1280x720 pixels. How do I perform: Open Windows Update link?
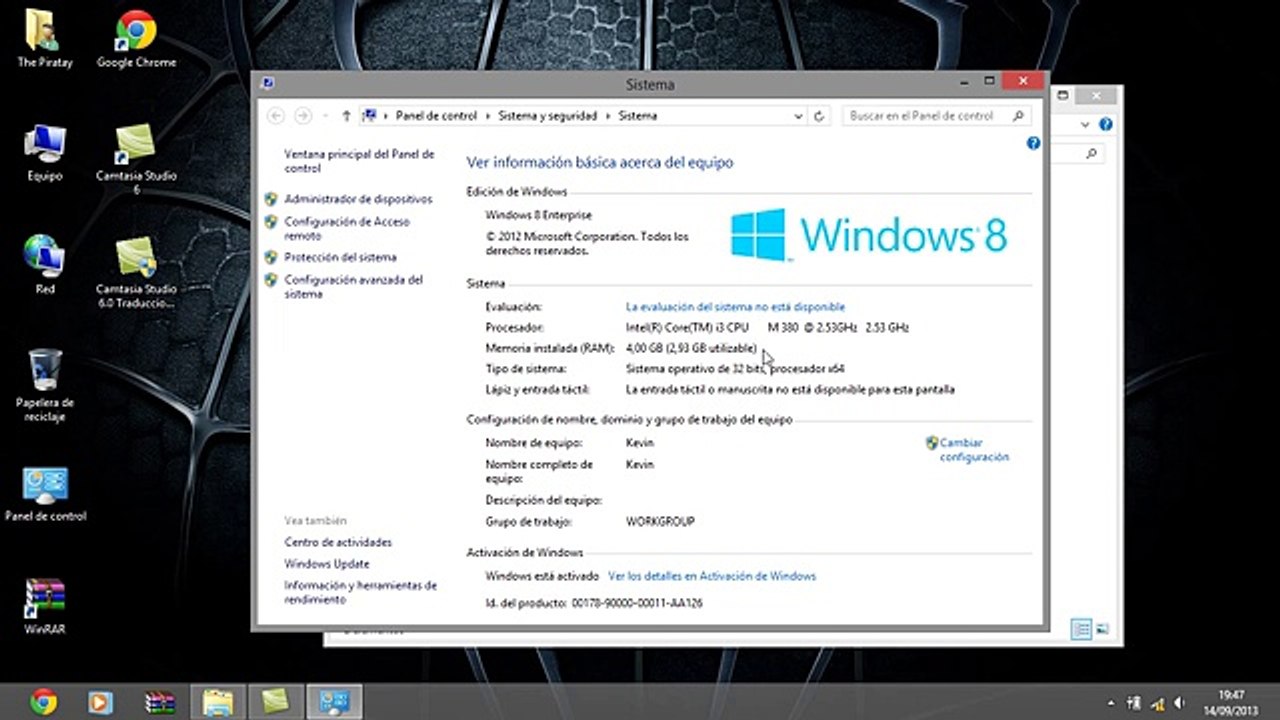[x=326, y=564]
